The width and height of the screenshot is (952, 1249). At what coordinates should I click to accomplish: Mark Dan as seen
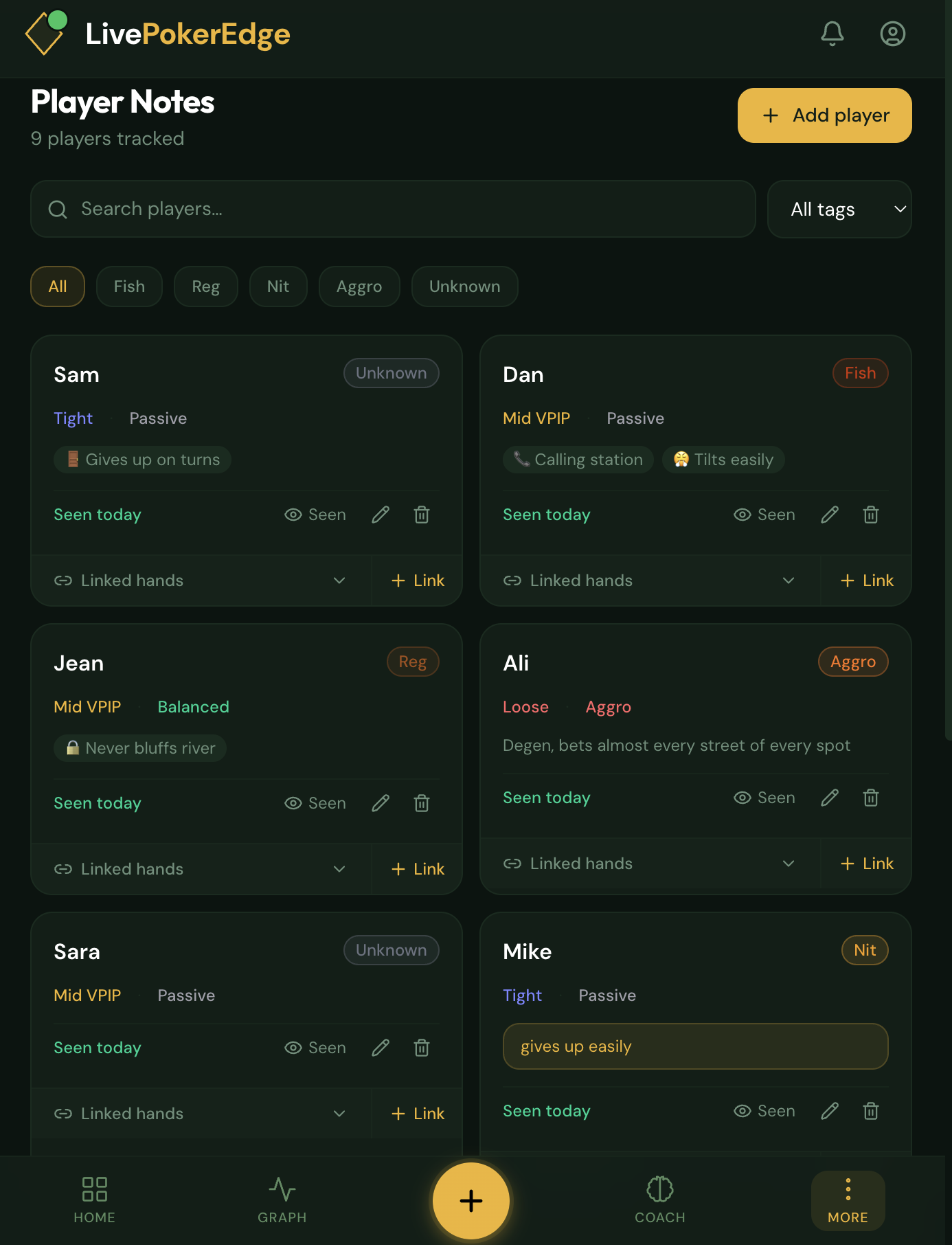tap(764, 515)
